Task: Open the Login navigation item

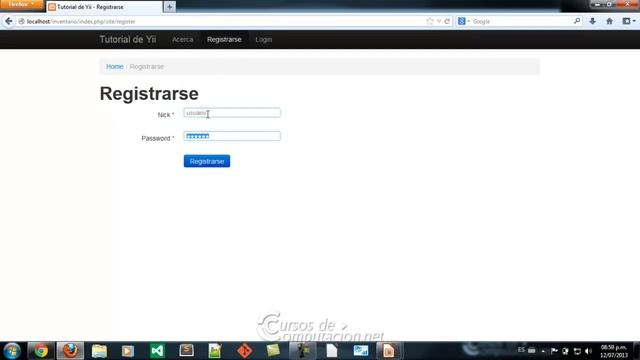Action: tap(264, 40)
